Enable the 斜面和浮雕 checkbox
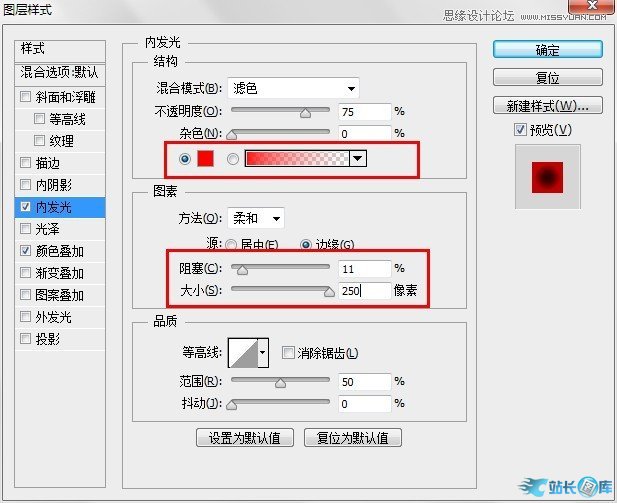 (25, 97)
